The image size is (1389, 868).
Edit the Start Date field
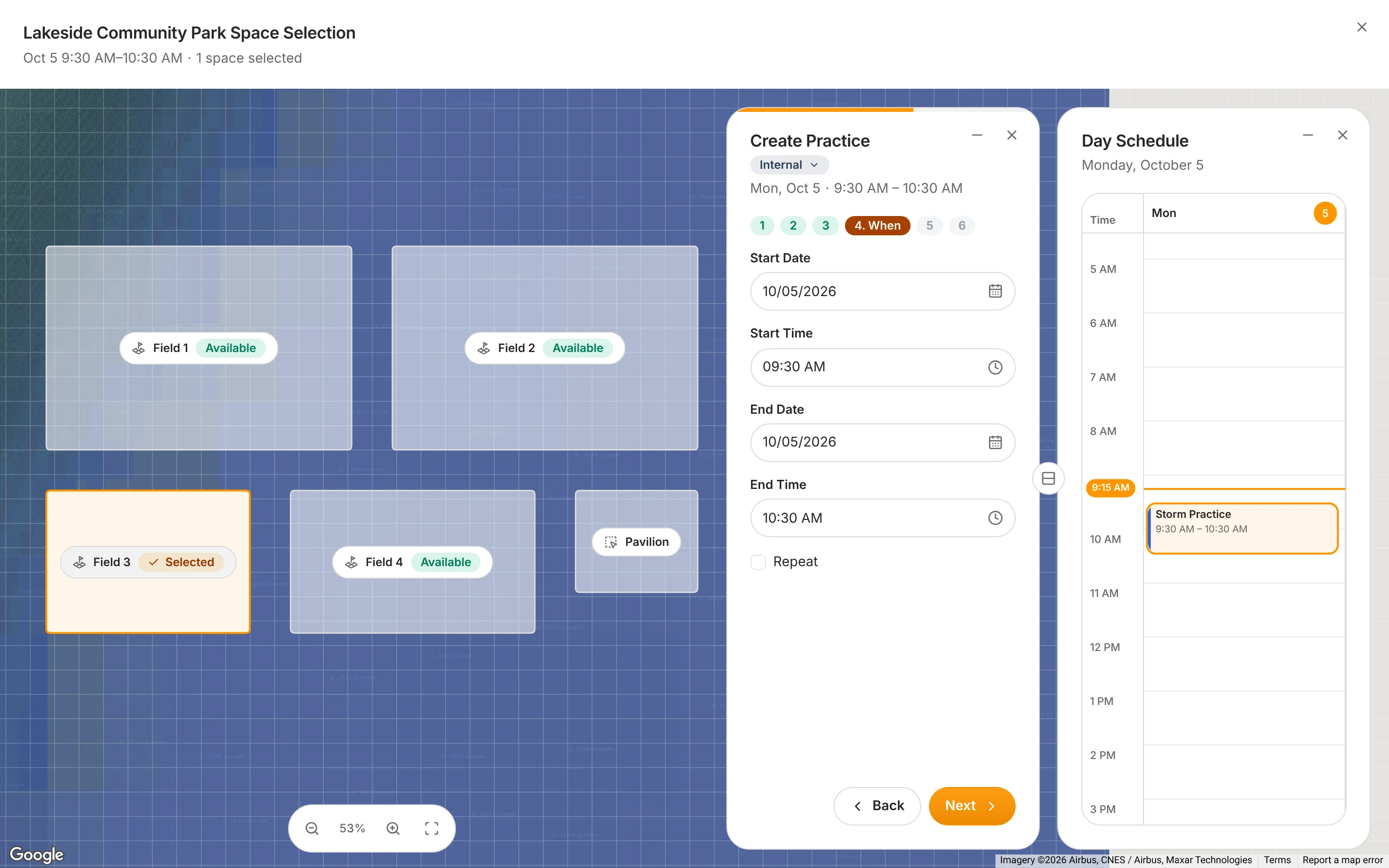882,291
